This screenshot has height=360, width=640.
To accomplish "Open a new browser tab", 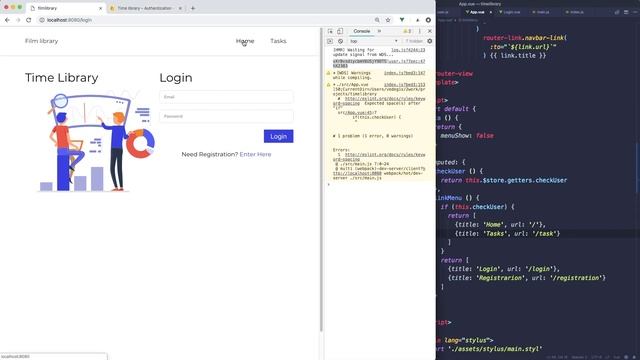I will [x=193, y=8].
